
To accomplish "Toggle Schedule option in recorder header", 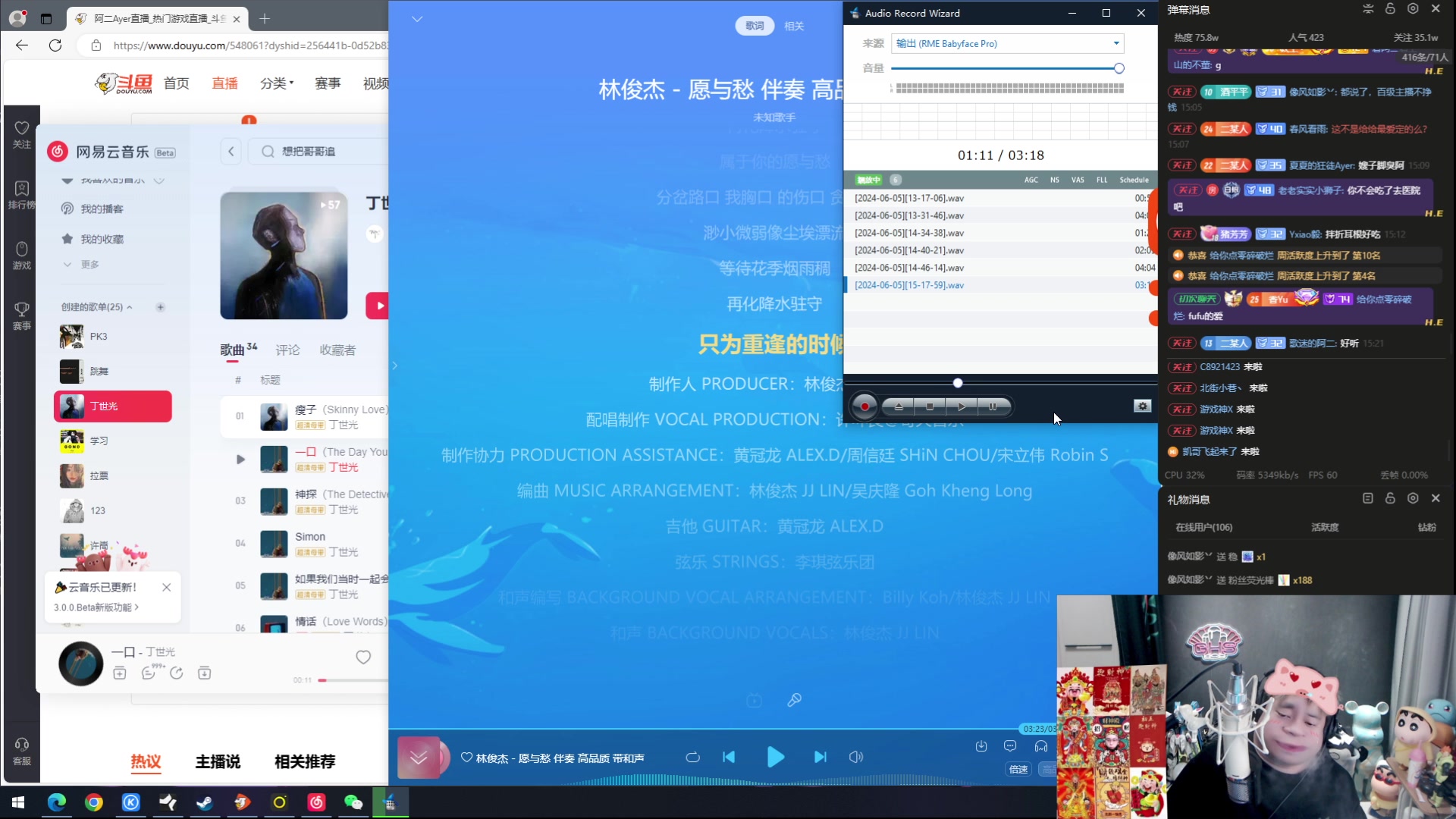I will (1134, 180).
